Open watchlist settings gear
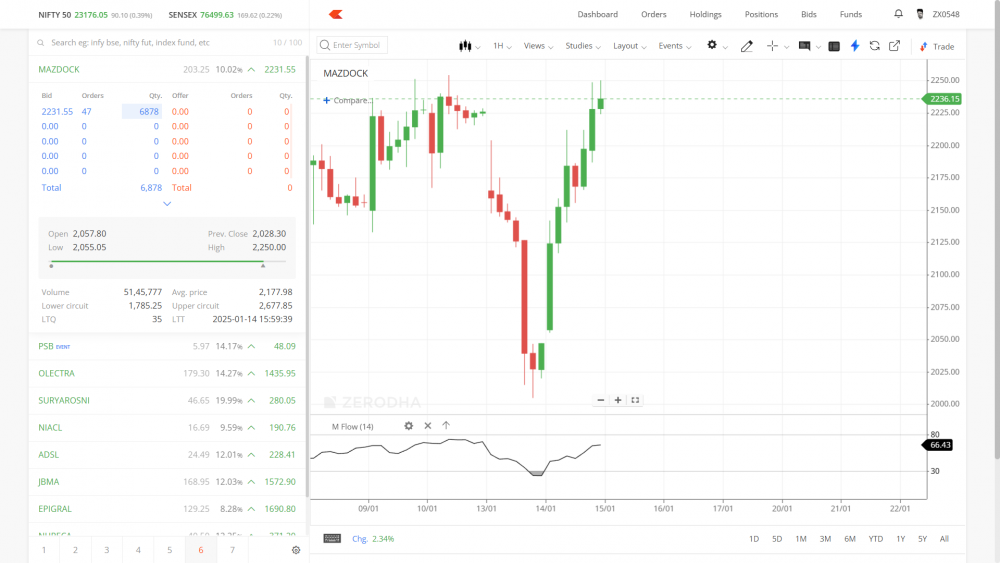The image size is (1000, 563). (x=296, y=550)
